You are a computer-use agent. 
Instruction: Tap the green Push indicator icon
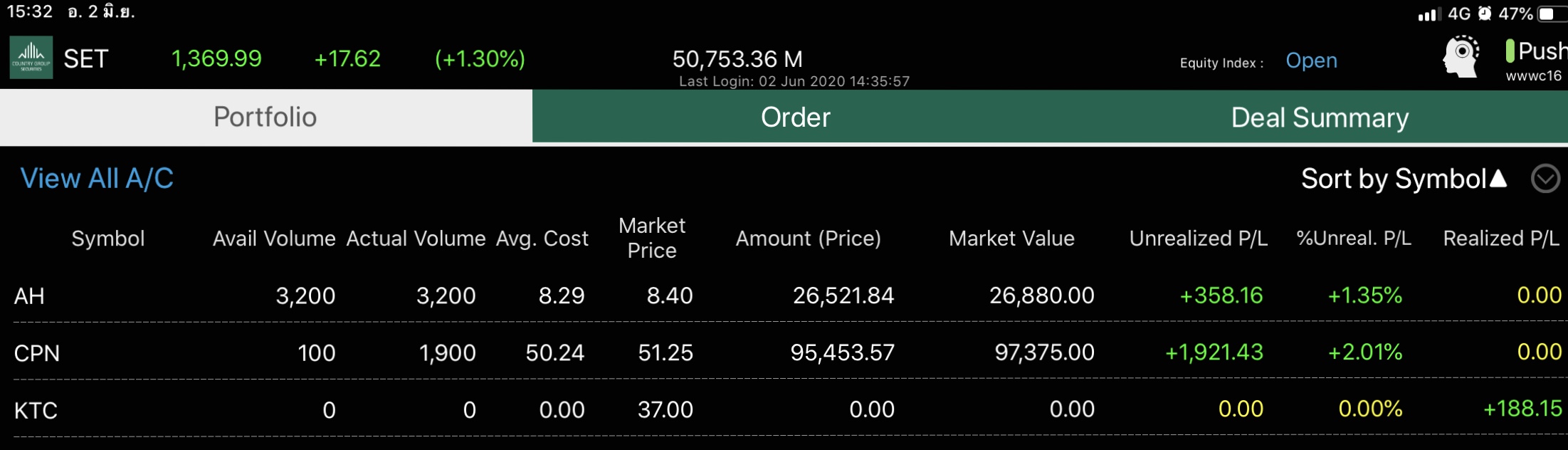coord(1510,51)
